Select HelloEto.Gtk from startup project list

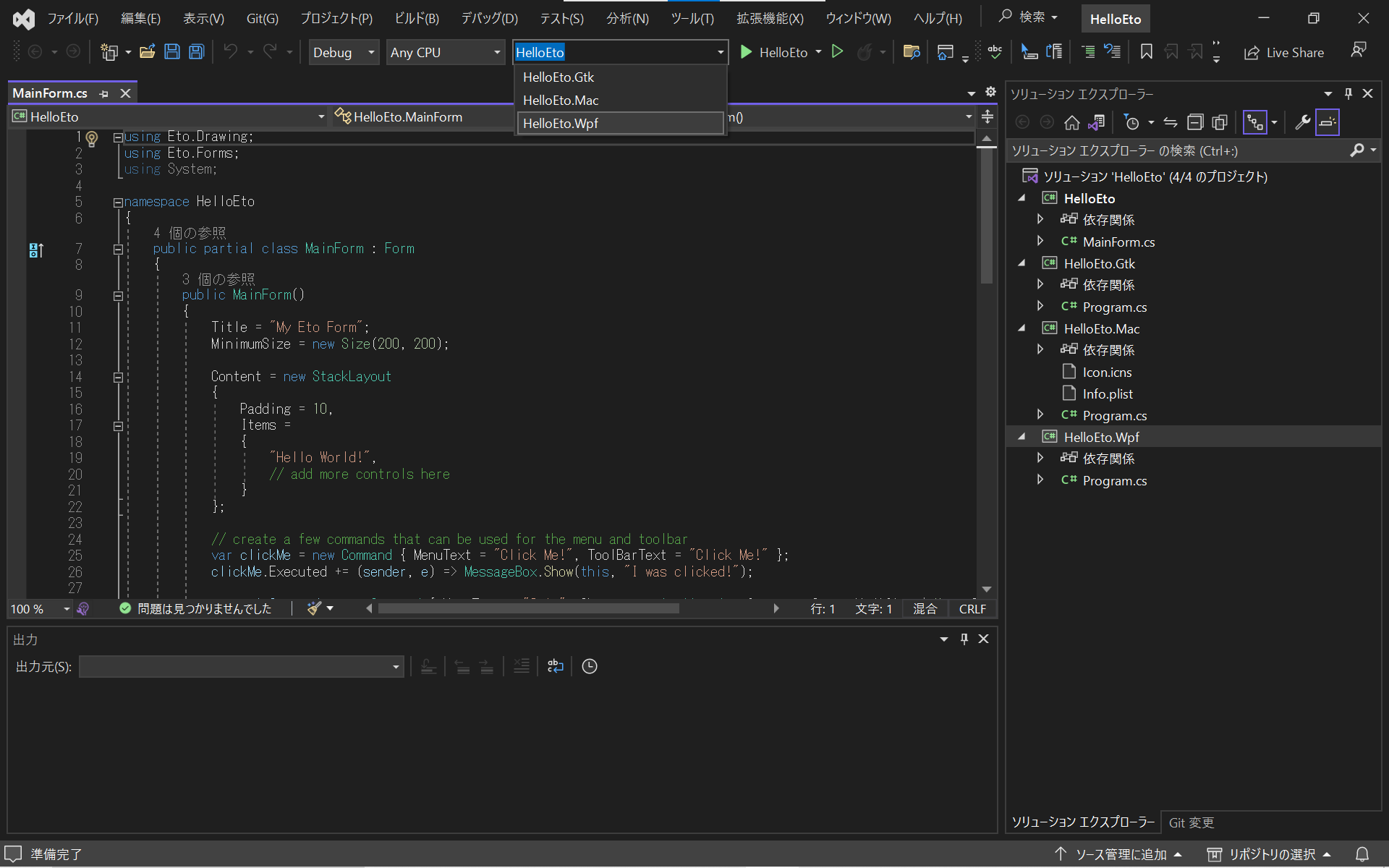coord(621,77)
